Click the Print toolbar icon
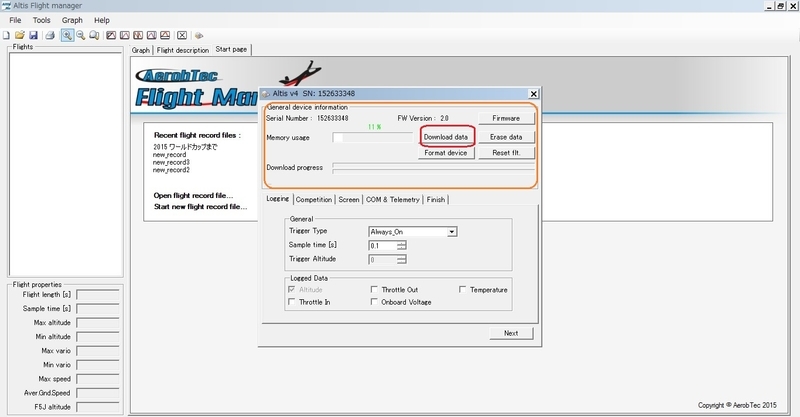This screenshot has height=417, width=800. [50, 35]
